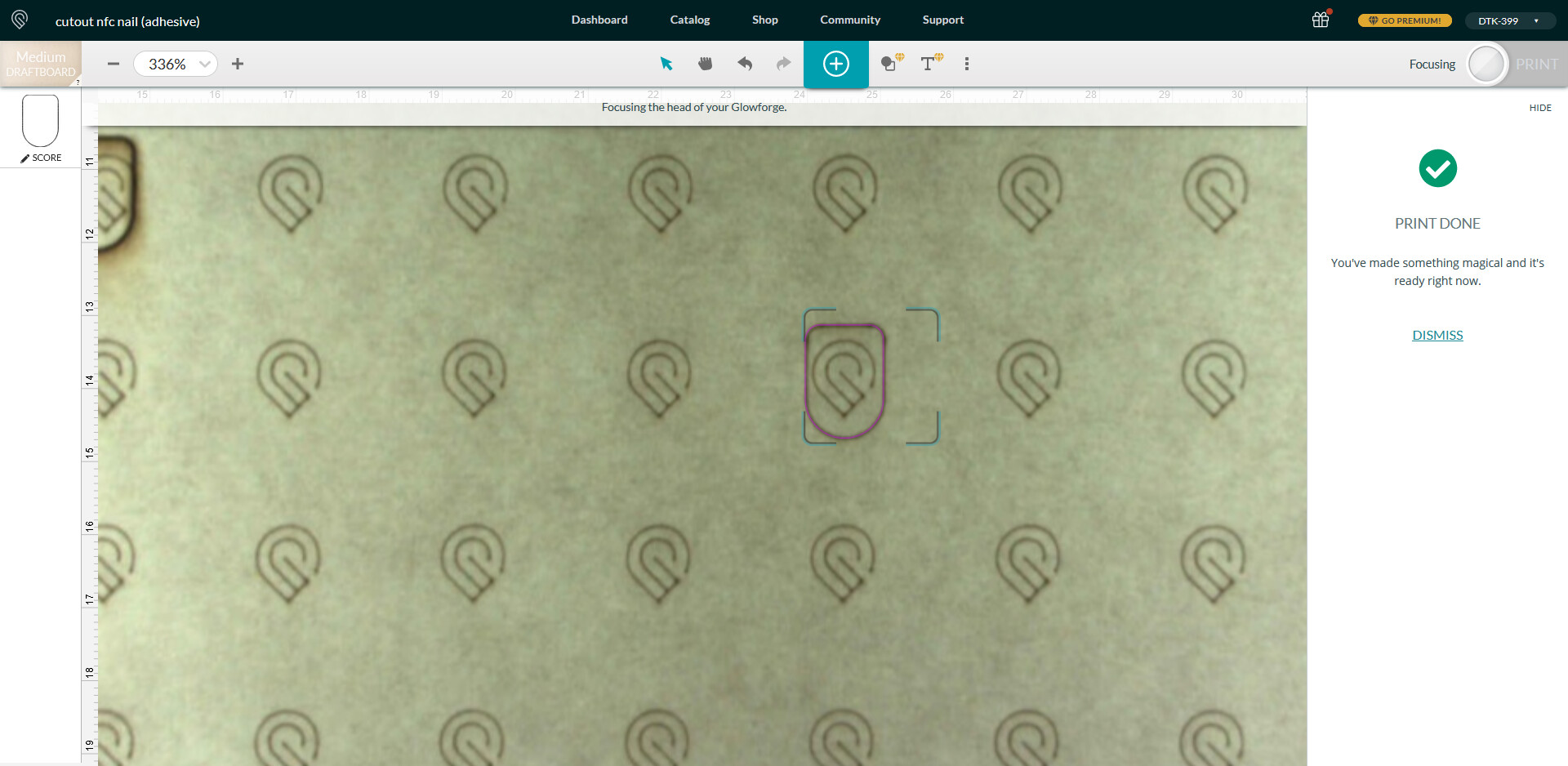Click the round Glowforge print button

pos(1486,64)
